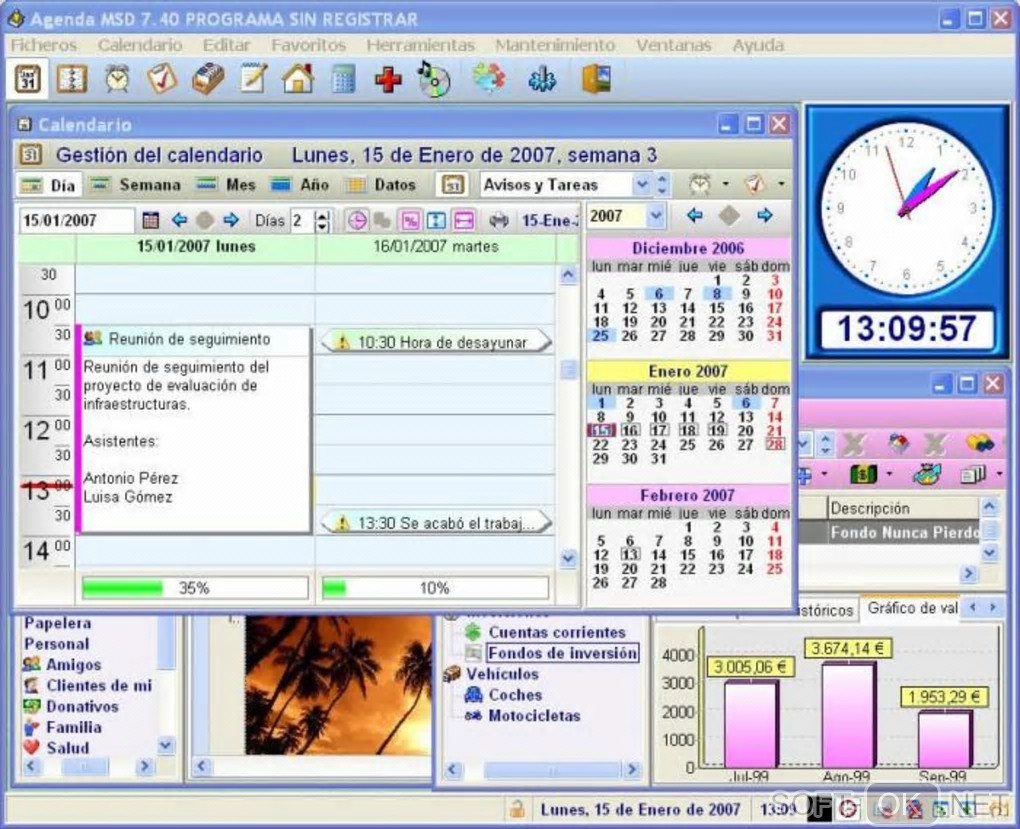The image size is (1020, 829).
Task: Click the 35% progress bar for Monday
Action: tap(195, 588)
